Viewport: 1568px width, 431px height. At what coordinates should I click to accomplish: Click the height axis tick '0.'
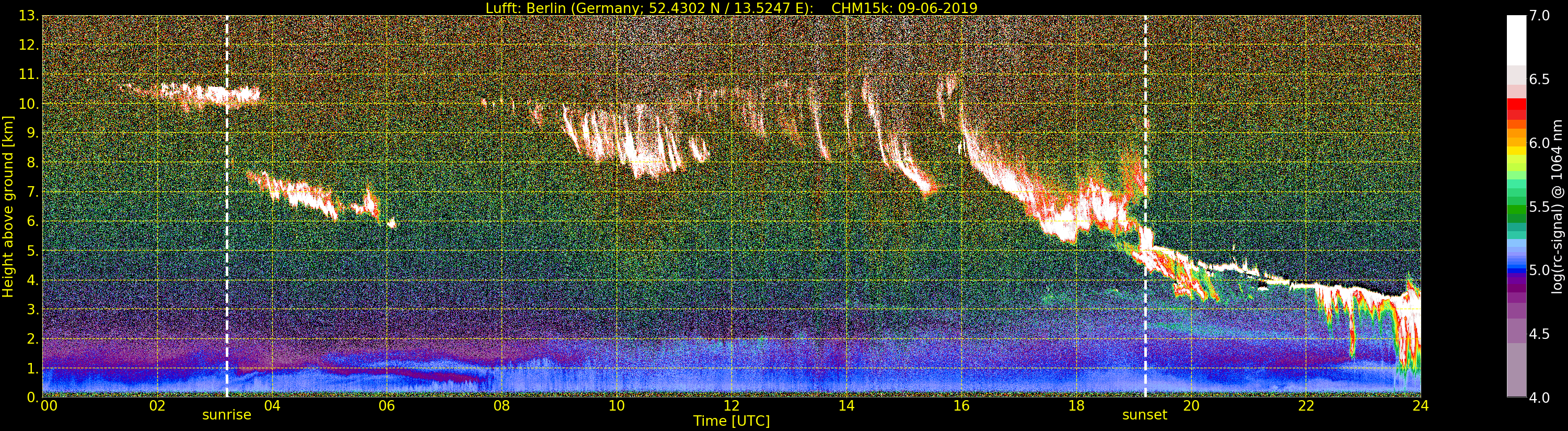[32, 397]
